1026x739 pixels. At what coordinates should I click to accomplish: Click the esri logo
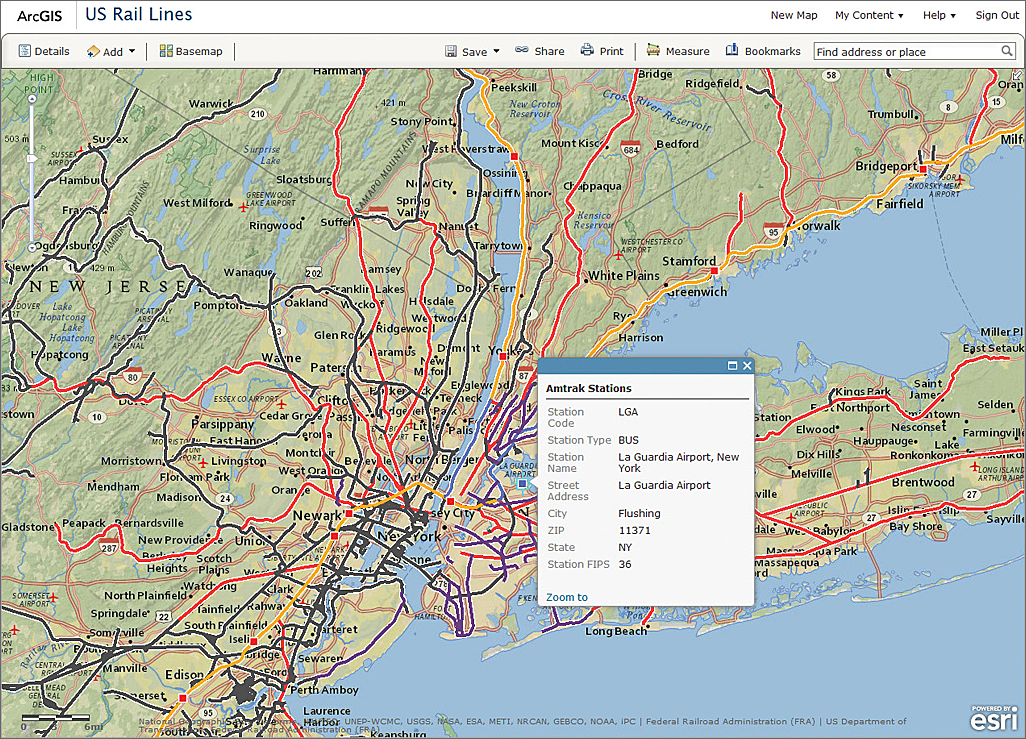(994, 718)
